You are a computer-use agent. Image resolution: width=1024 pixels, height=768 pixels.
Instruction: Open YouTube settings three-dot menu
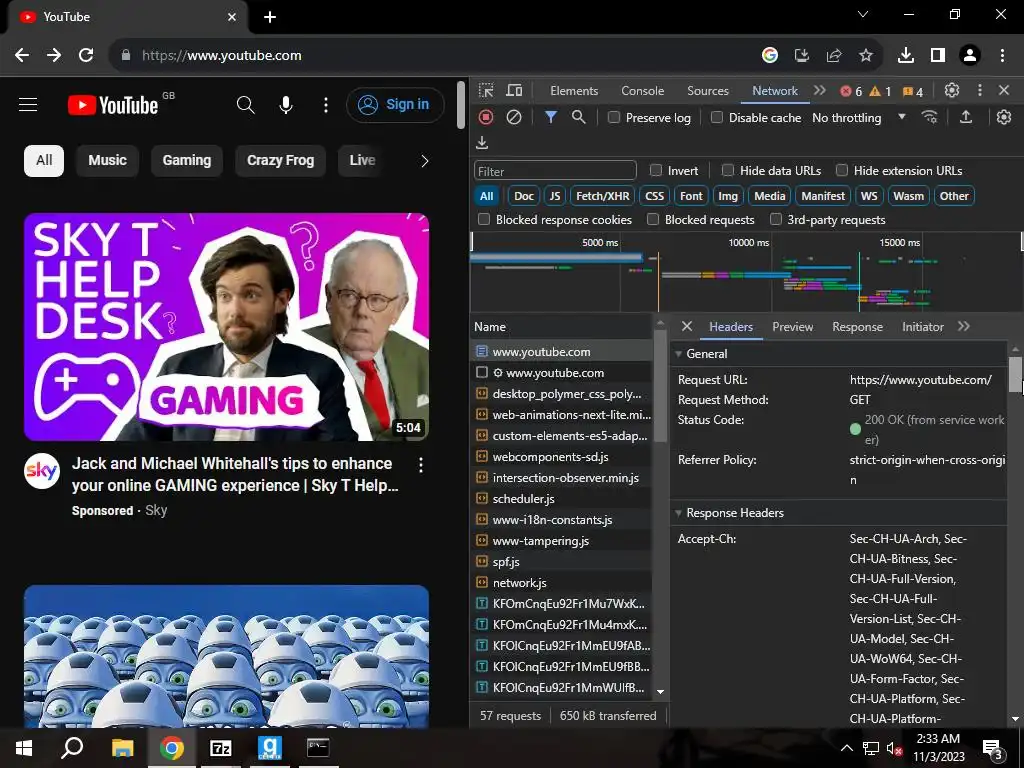(326, 104)
